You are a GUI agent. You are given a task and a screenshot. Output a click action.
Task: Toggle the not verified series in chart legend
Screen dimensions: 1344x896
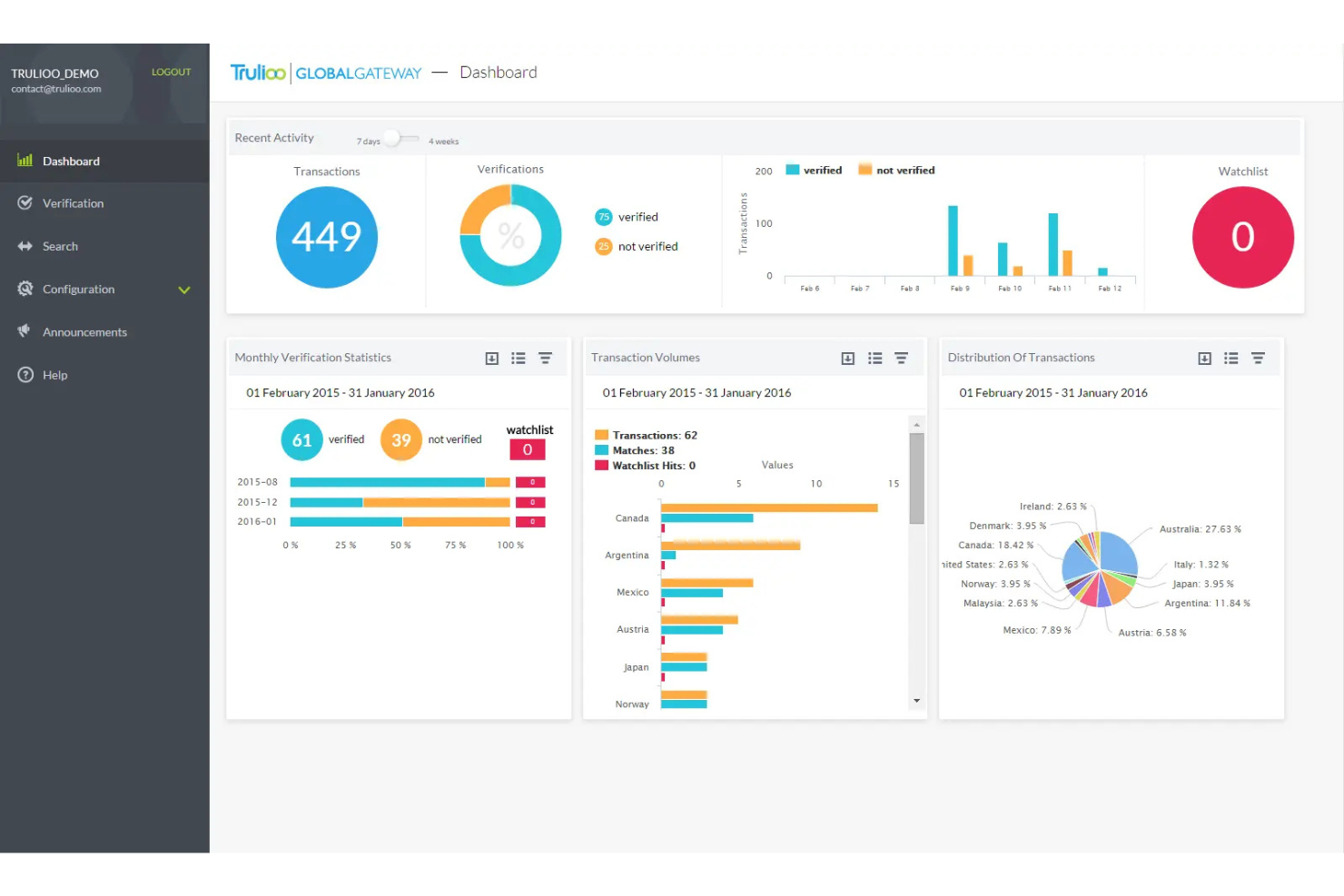click(896, 170)
